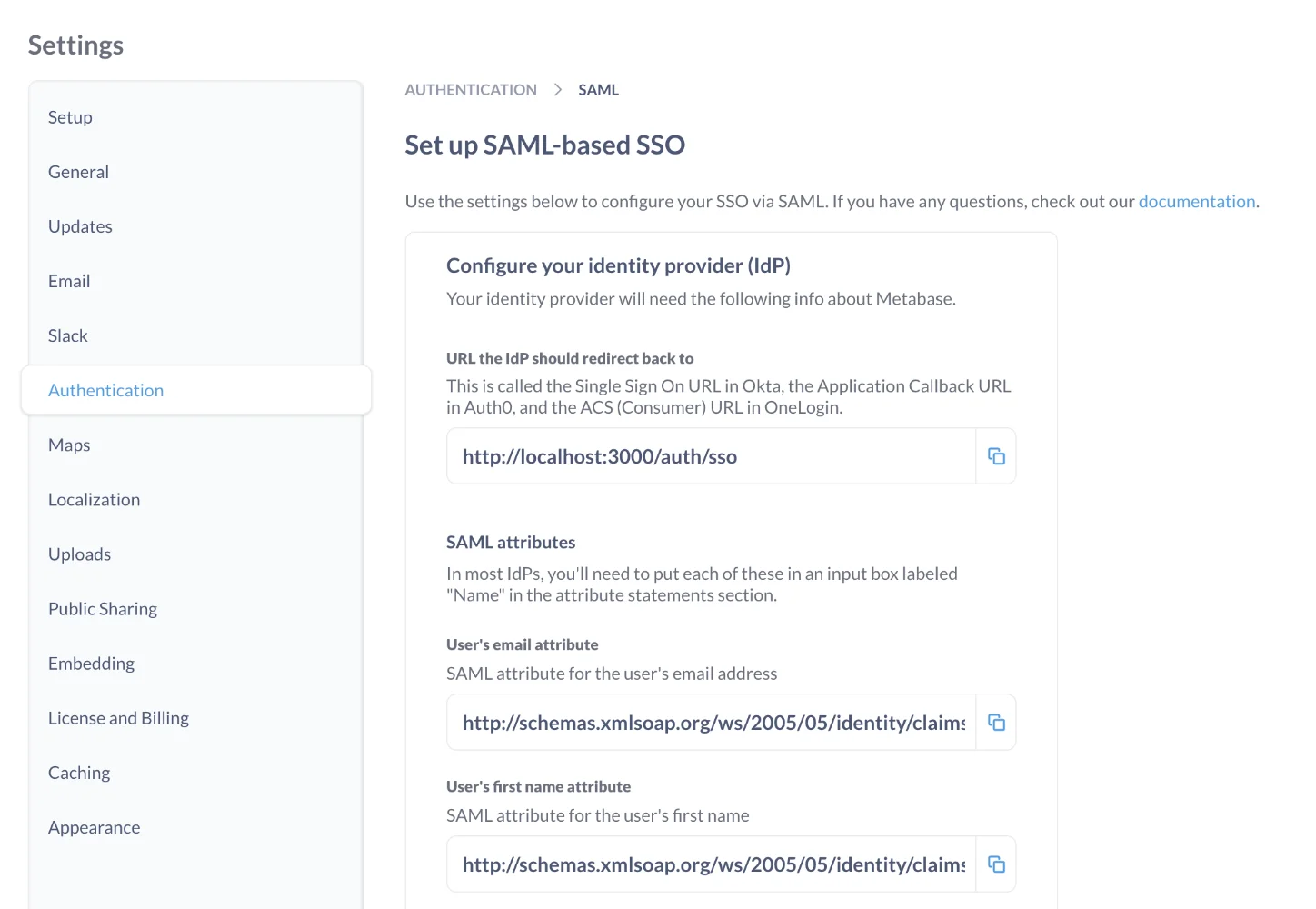Copy the user's email attribute value
This screenshot has height=909, width=1316.
996,722
